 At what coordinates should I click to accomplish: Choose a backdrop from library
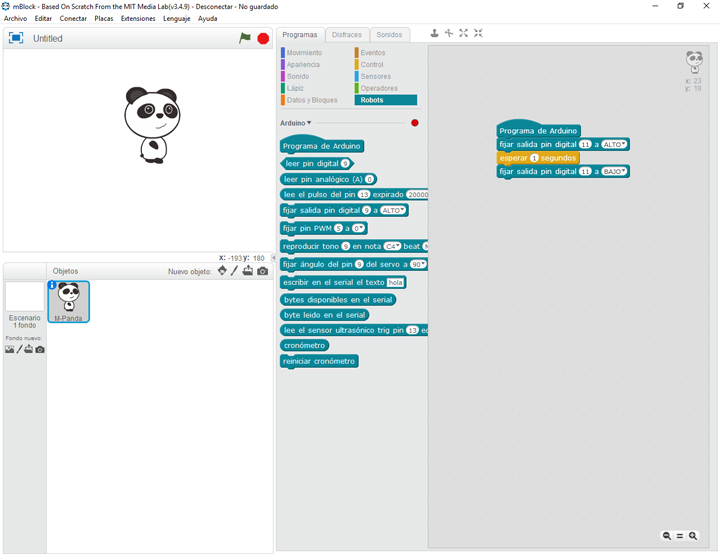point(10,350)
